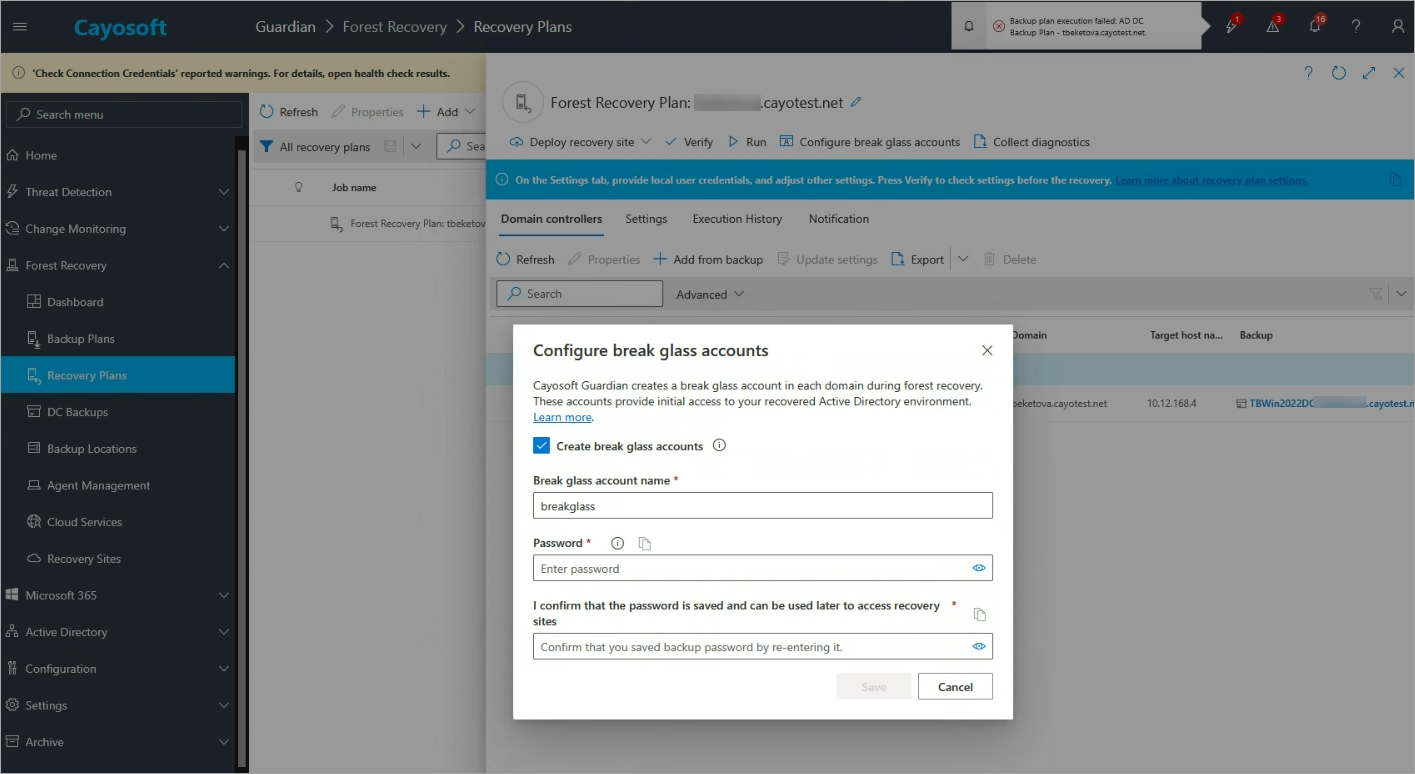1415x774 pixels.
Task: Switch to the Execution History tab
Action: click(x=737, y=219)
